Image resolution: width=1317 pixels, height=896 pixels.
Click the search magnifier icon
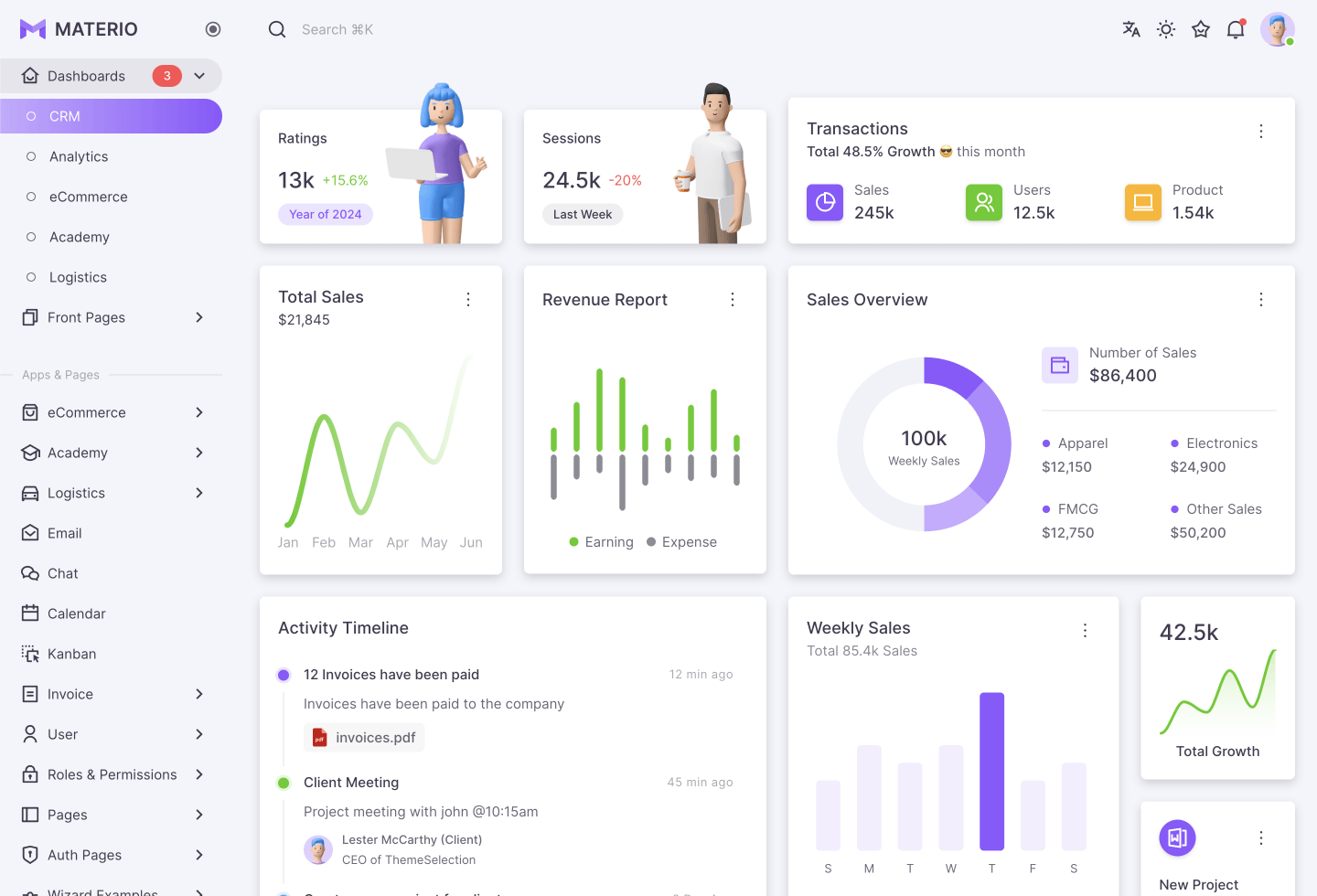click(277, 29)
